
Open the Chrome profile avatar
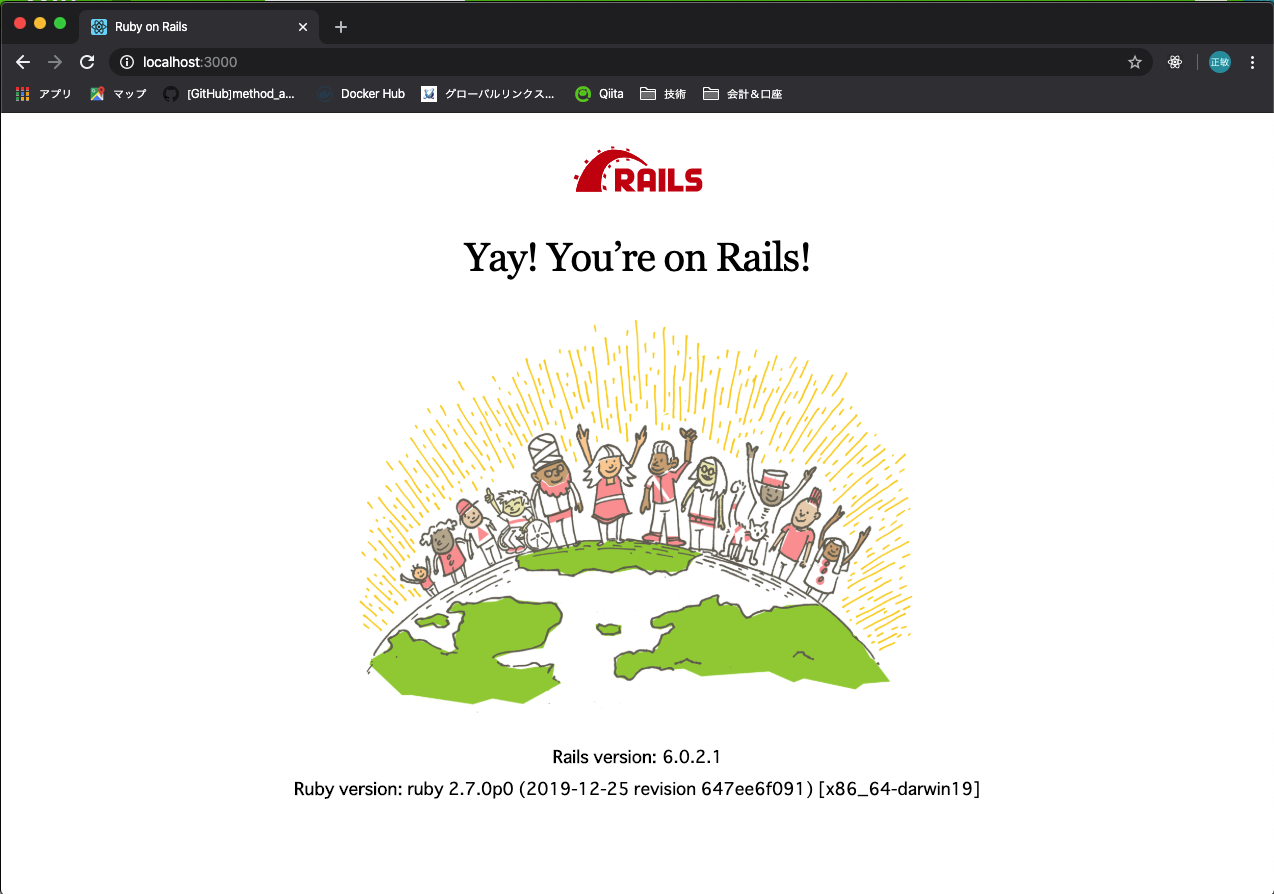tap(1219, 62)
